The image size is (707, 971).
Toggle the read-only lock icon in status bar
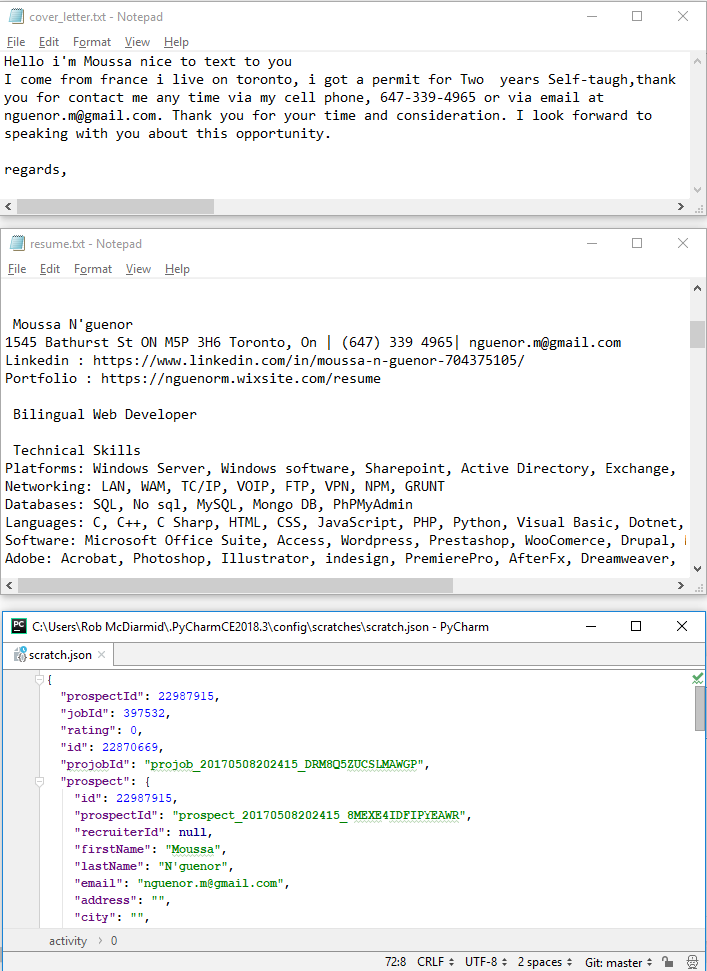(x=667, y=961)
